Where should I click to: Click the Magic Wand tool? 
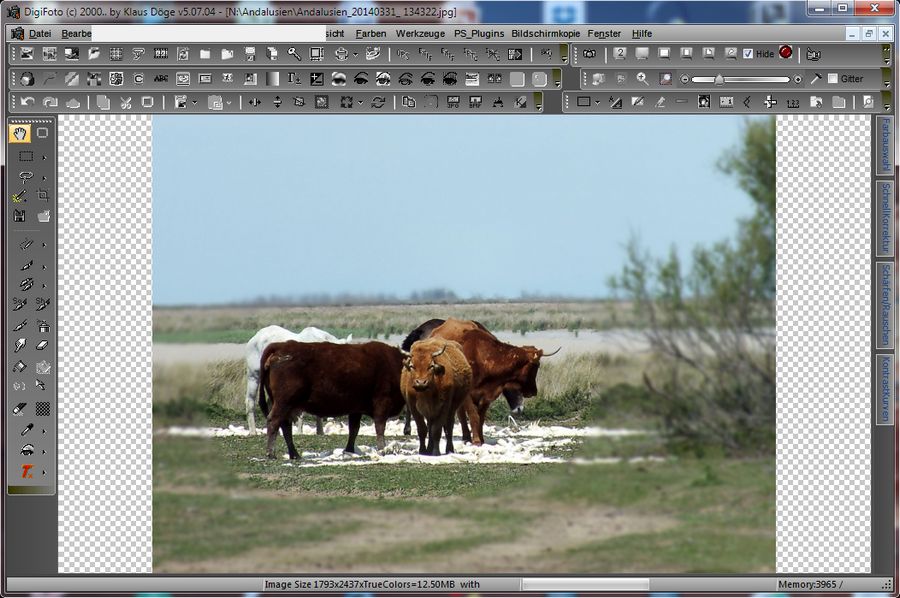20,196
